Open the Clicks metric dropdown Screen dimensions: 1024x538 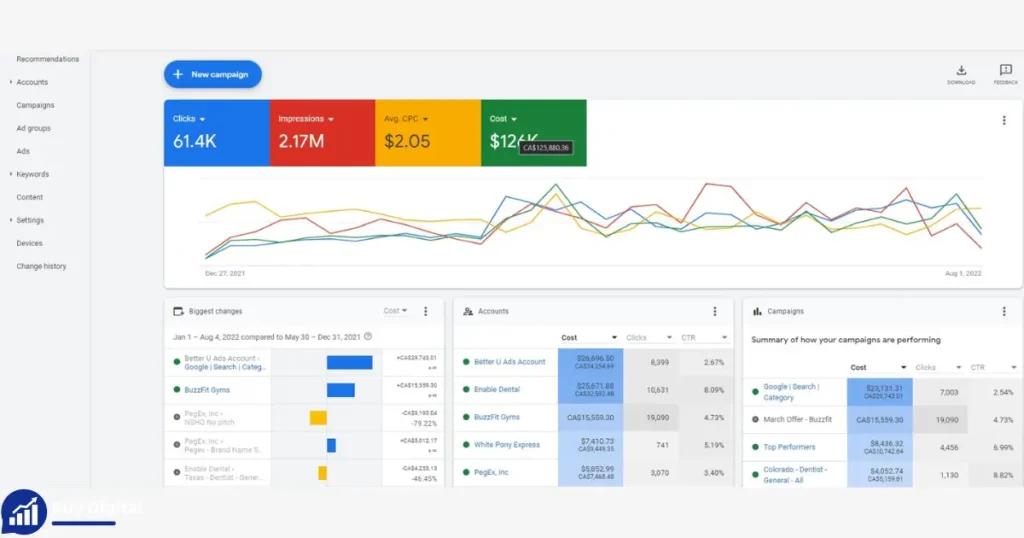pyautogui.click(x=189, y=119)
